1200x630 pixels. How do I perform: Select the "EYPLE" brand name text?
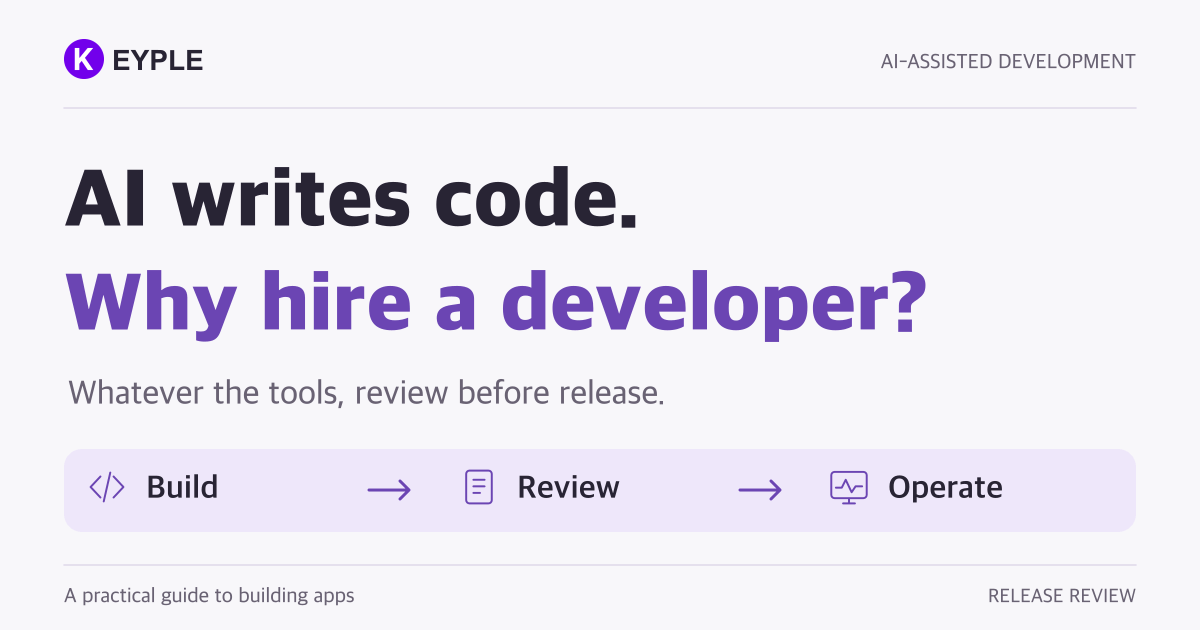click(x=158, y=61)
